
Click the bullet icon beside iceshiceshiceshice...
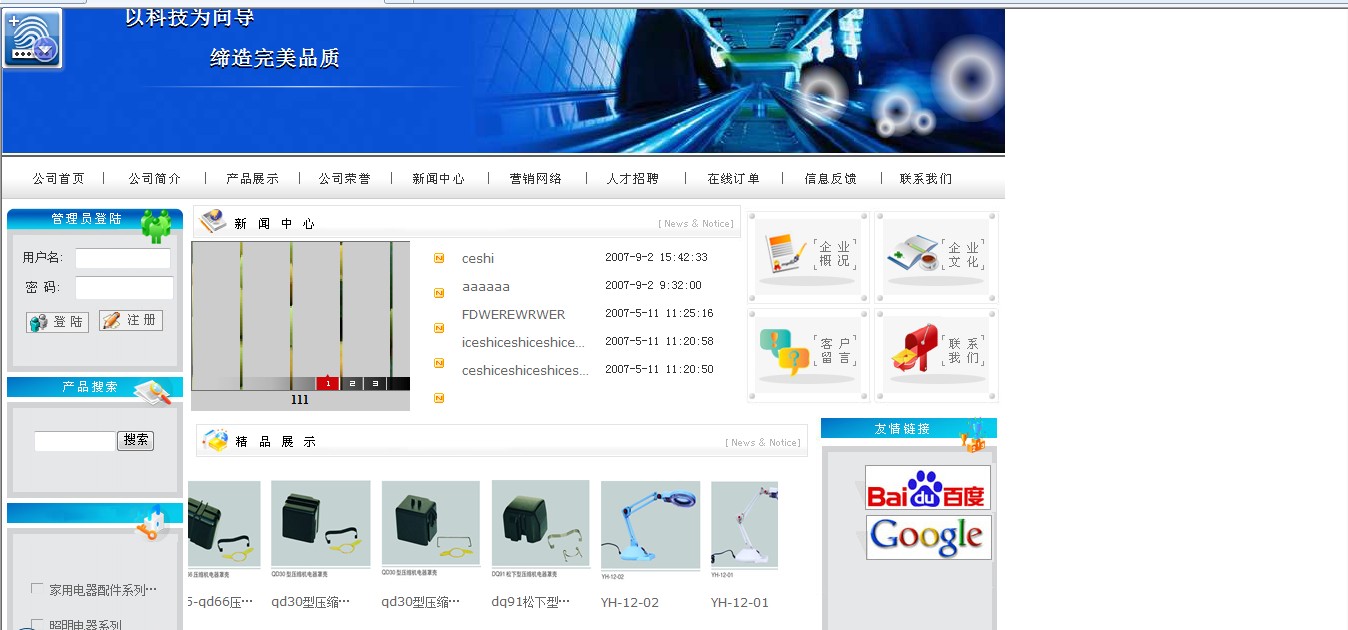pyautogui.click(x=439, y=363)
